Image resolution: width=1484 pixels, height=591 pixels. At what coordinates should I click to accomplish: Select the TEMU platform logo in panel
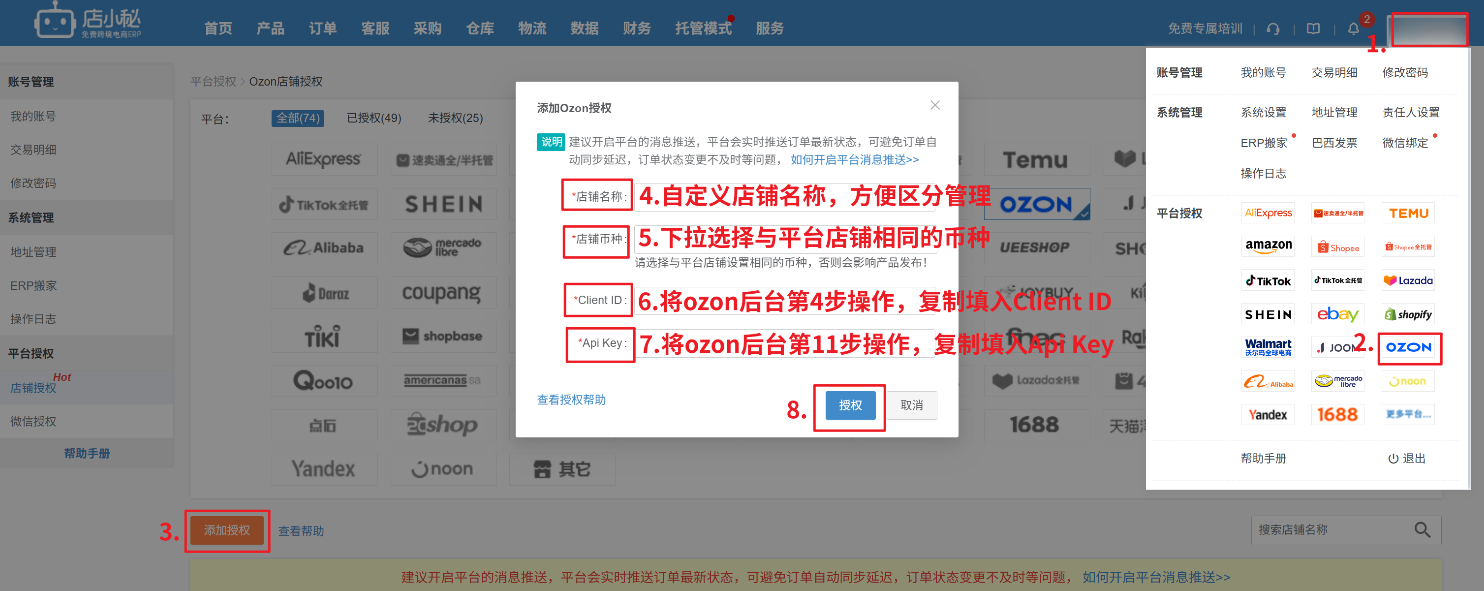1408,213
